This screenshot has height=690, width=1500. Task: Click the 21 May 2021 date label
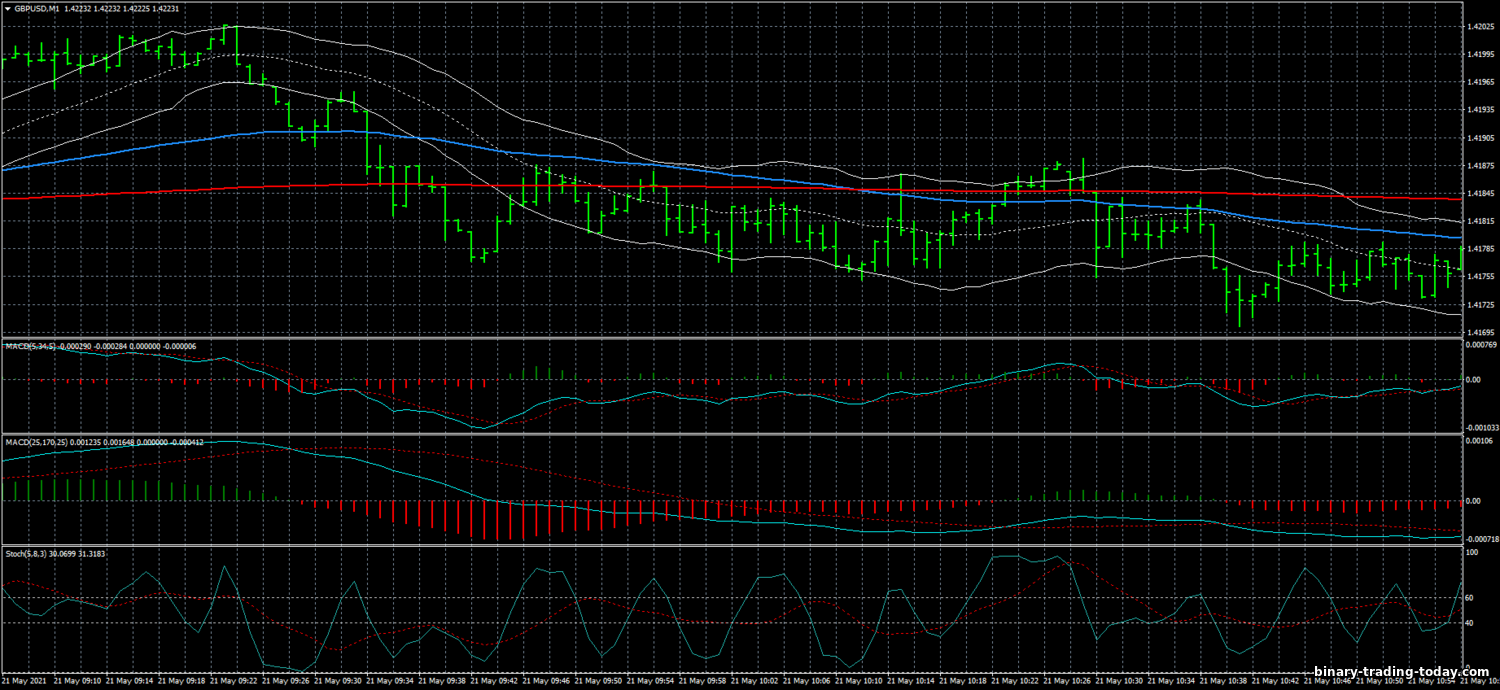click(x=24, y=679)
